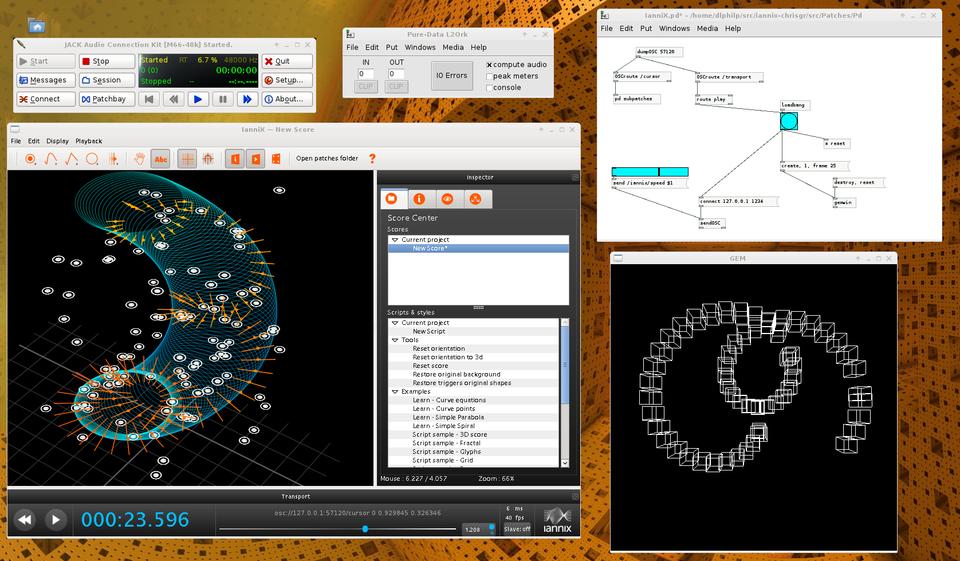Collapse the Current project tree under Scores

(x=395, y=240)
